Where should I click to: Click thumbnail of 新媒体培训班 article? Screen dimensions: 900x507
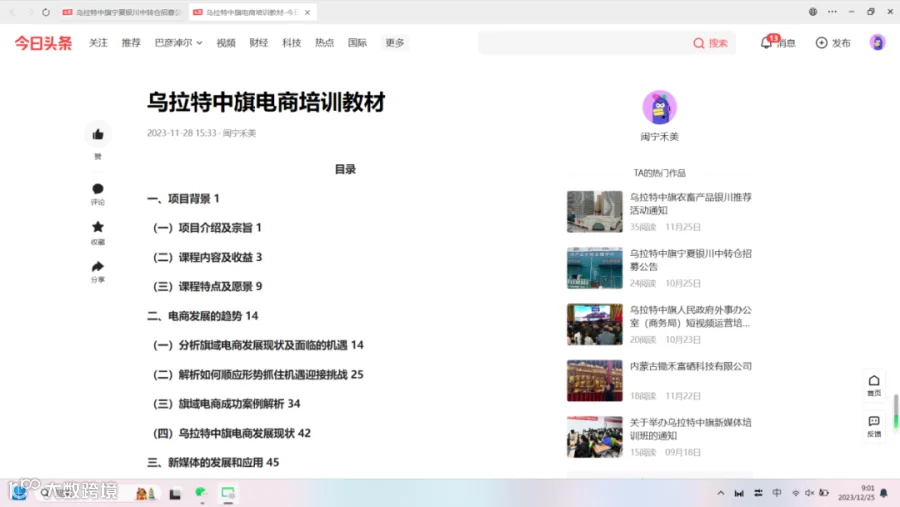pos(595,437)
